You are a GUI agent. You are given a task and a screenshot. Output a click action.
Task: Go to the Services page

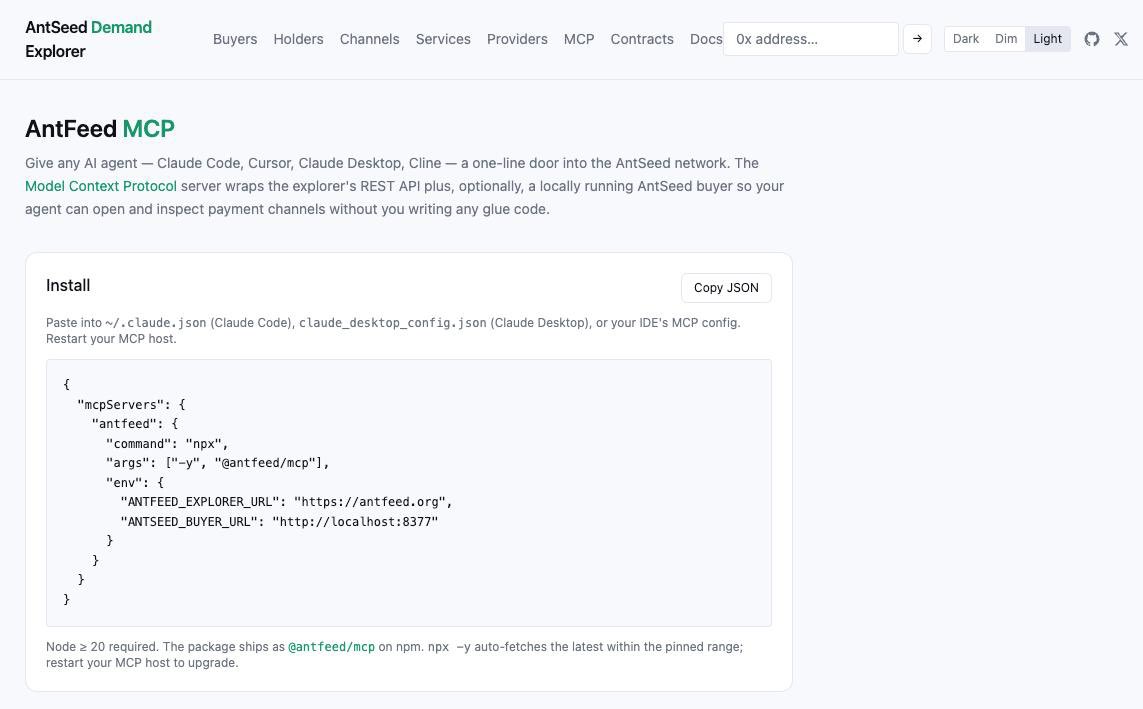[443, 39]
